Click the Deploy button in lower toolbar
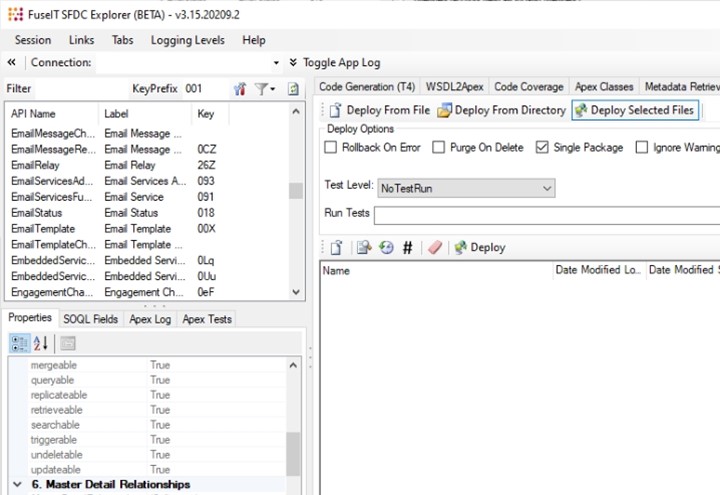This screenshot has height=495, width=720. (x=480, y=248)
